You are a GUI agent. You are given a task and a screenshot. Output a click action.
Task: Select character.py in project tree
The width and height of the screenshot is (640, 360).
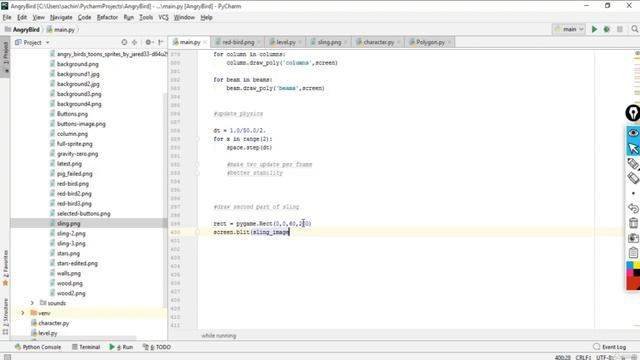(x=54, y=323)
